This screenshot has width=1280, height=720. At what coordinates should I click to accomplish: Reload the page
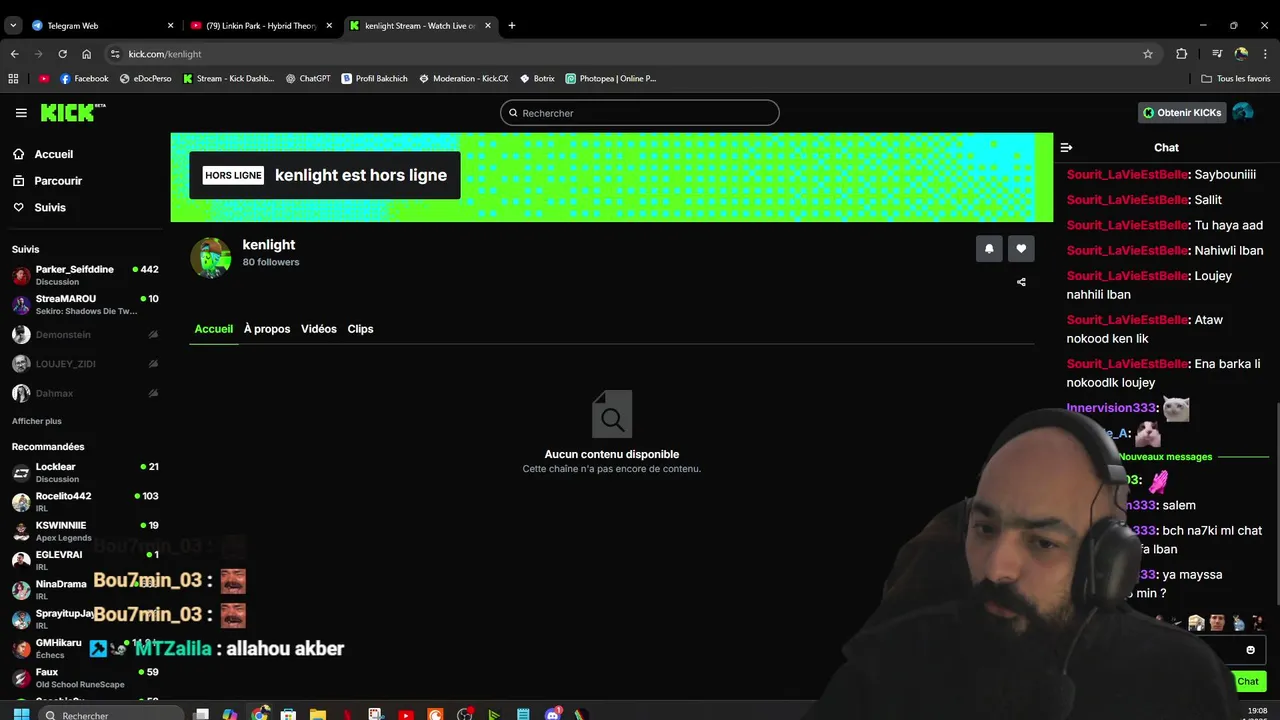point(62,54)
